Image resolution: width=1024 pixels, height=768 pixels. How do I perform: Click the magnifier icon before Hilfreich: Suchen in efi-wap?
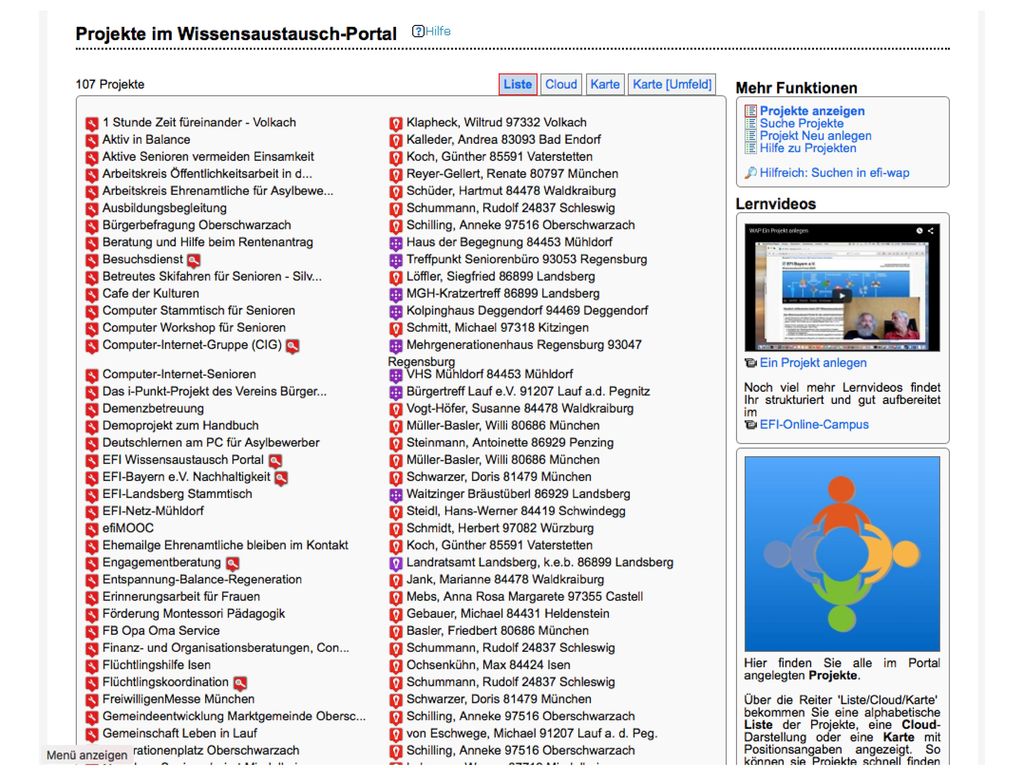pyautogui.click(x=750, y=173)
